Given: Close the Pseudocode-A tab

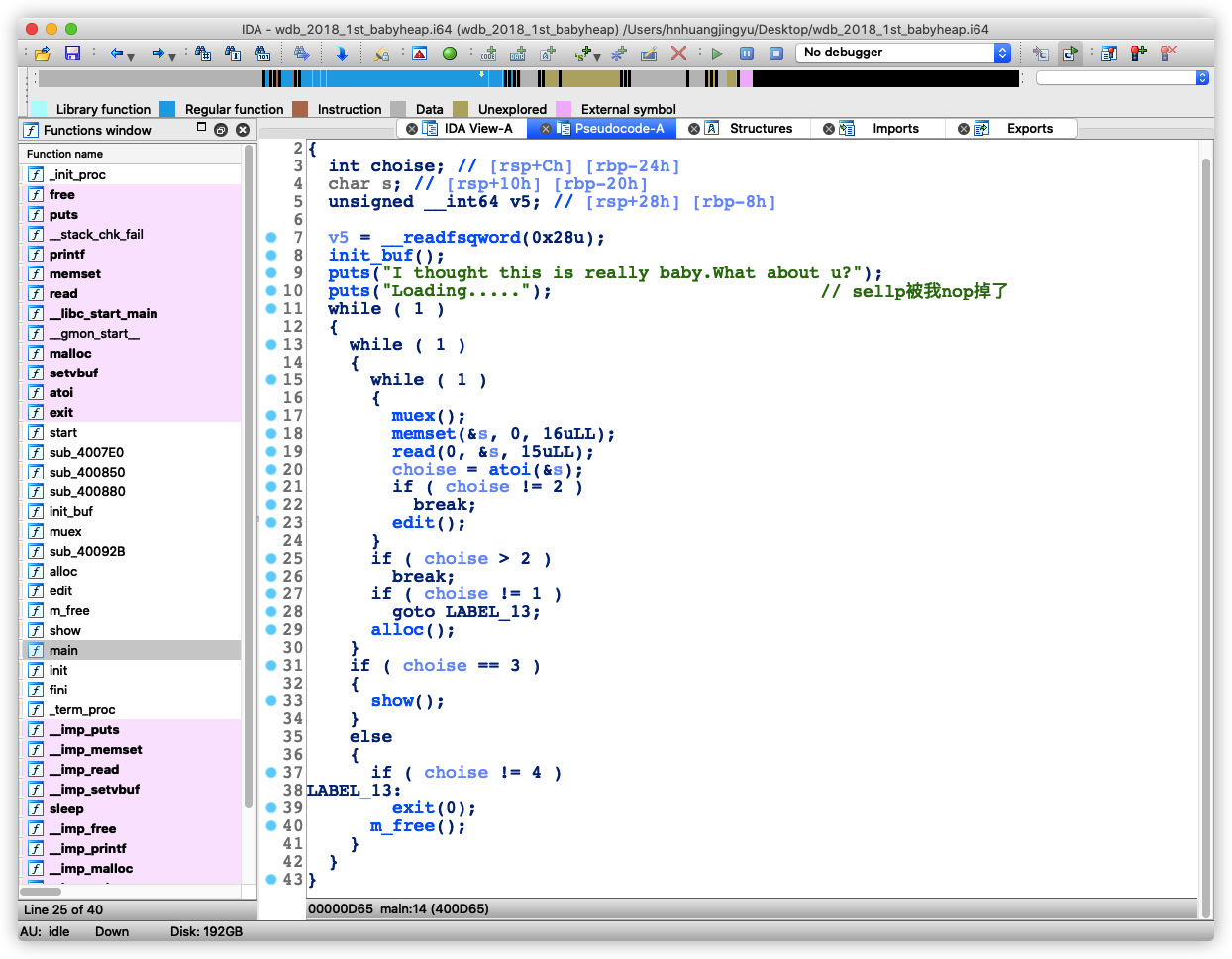Looking at the screenshot, I should pos(546,129).
